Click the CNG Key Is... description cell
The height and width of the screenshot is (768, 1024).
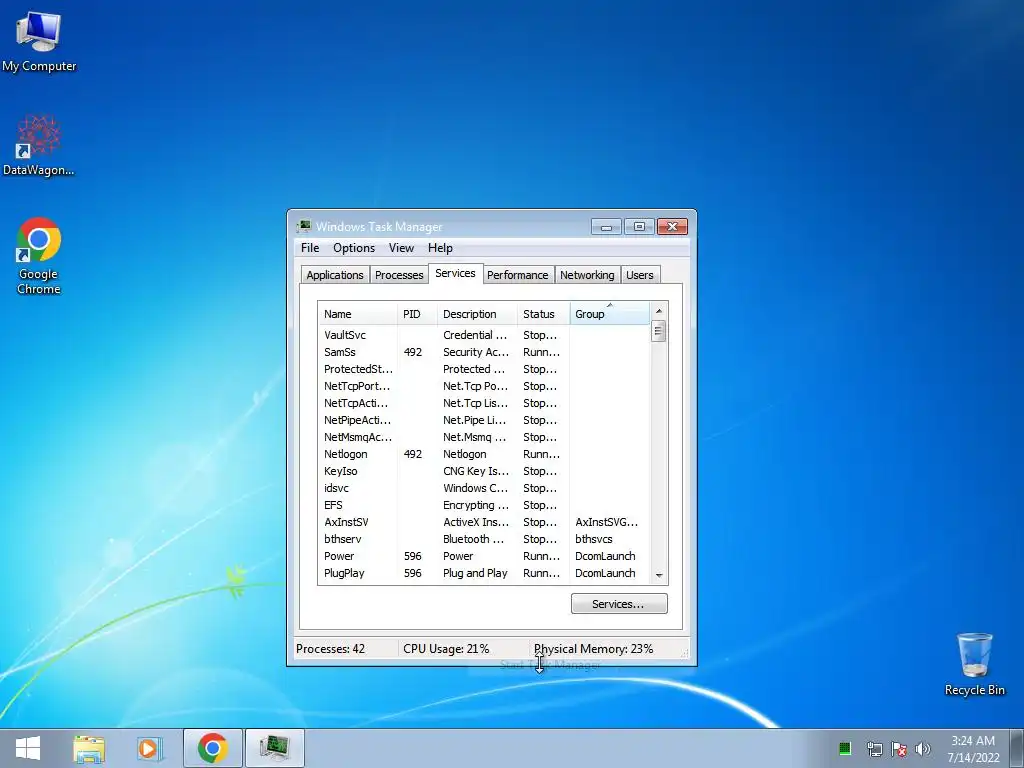tap(475, 471)
